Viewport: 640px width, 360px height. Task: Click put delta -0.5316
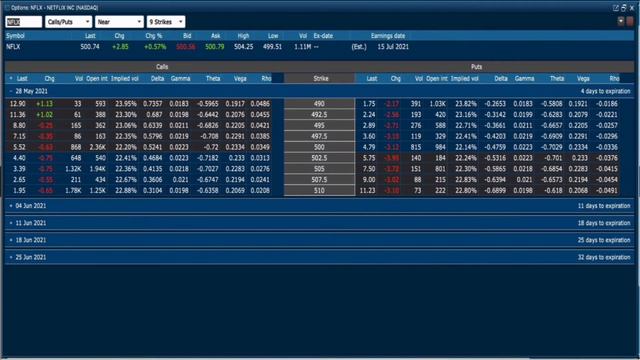point(494,158)
